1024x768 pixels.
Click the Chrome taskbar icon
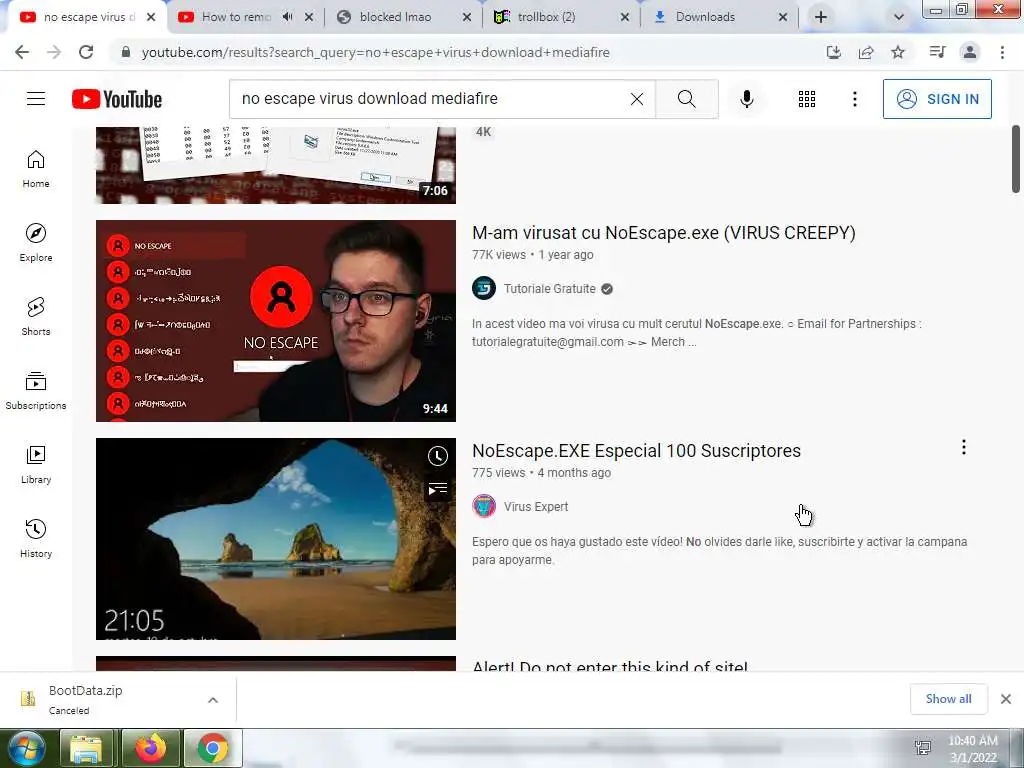pos(213,748)
